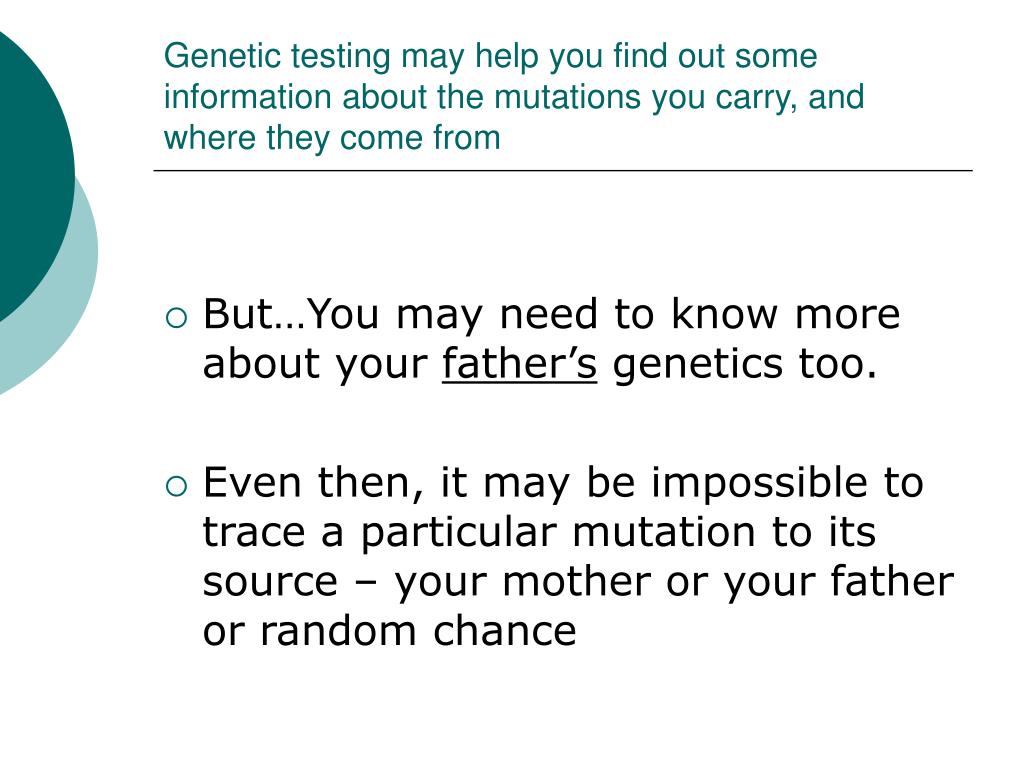Click the first hollow circle bullet marker
The height and width of the screenshot is (768, 1024).
pyautogui.click(x=176, y=318)
